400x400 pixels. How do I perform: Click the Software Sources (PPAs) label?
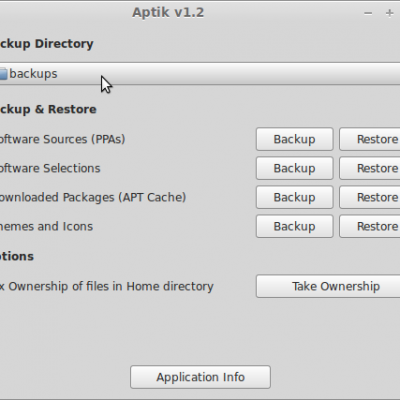click(62, 139)
